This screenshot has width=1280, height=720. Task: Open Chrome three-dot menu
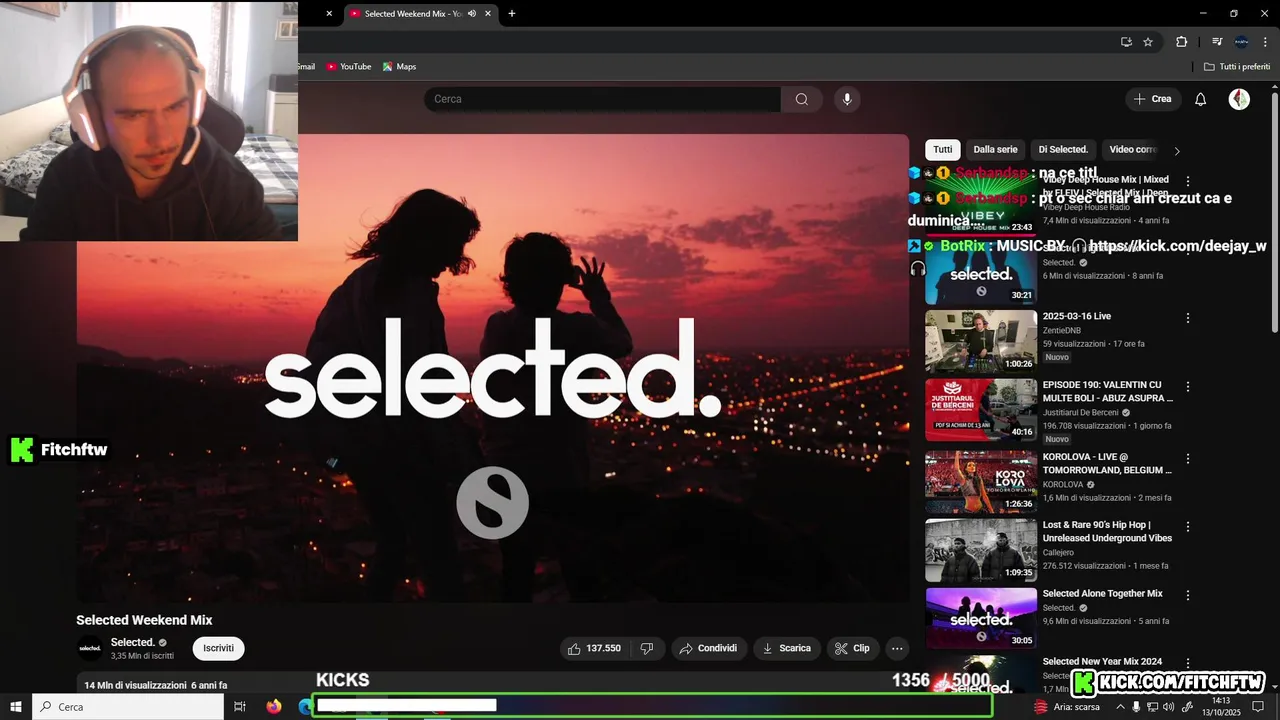click(x=1265, y=42)
